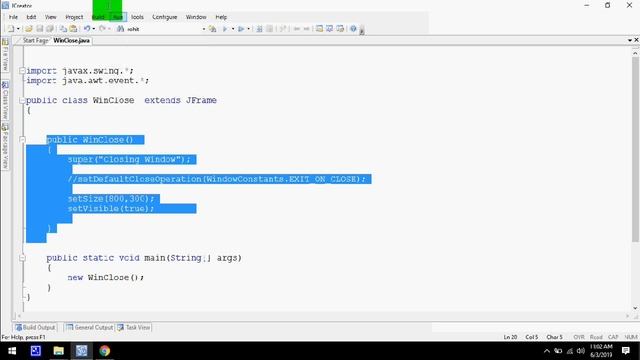The width and height of the screenshot is (640, 360).
Task: Open the Configure menu
Action: [165, 17]
